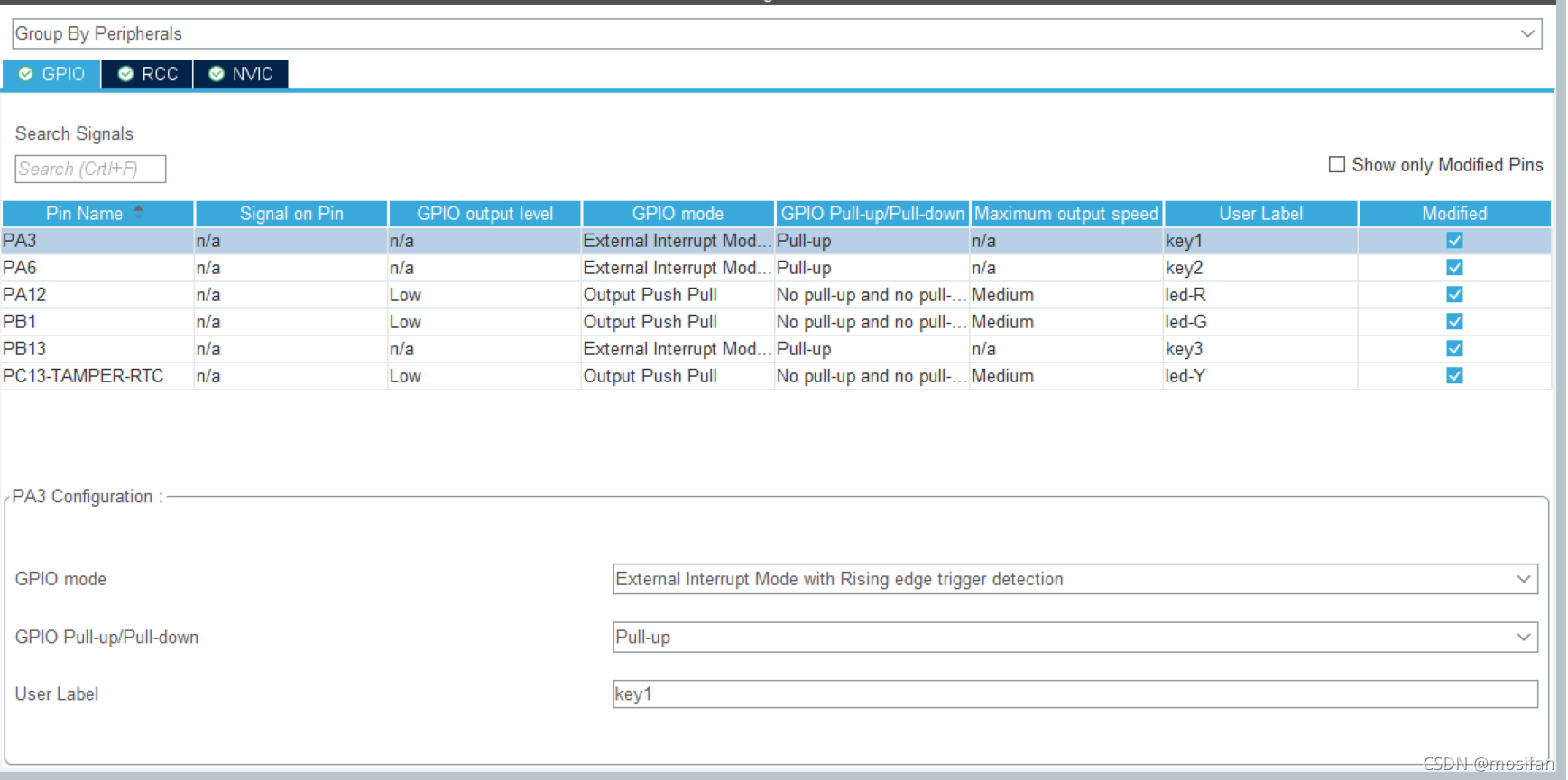Screen dimensions: 1568x780
Task: Sort by Pin Name column header
Action: point(97,214)
